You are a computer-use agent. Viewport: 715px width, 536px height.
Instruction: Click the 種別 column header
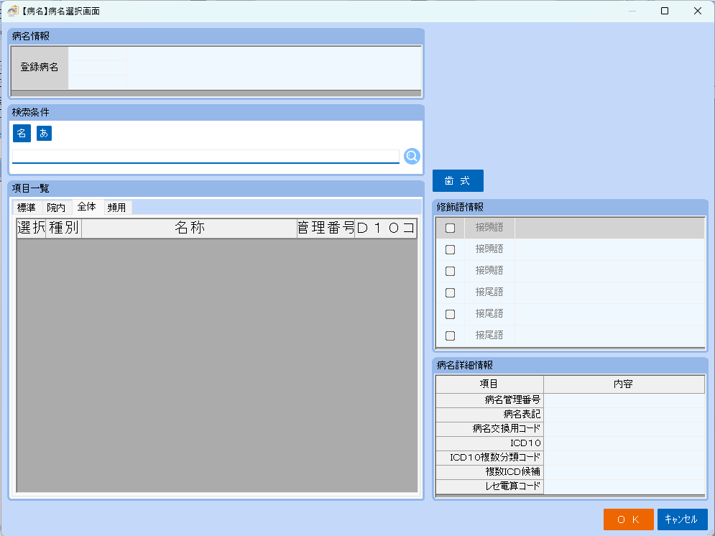[x=64, y=228]
